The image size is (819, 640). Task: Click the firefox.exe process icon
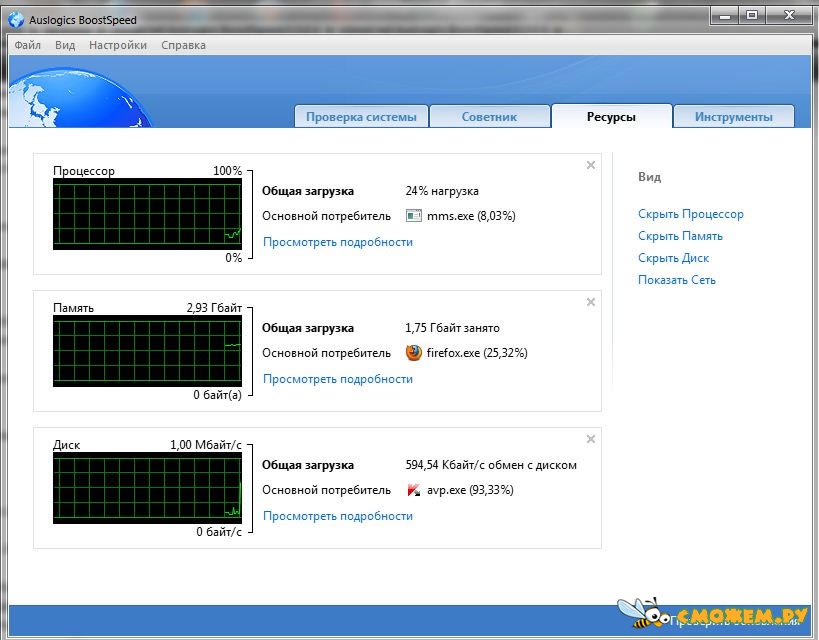pos(414,353)
